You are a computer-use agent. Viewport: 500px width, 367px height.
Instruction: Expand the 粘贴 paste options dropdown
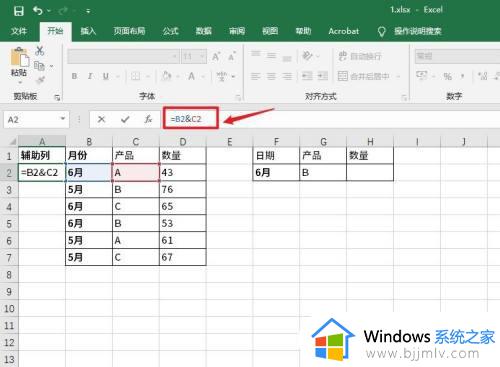[19, 82]
